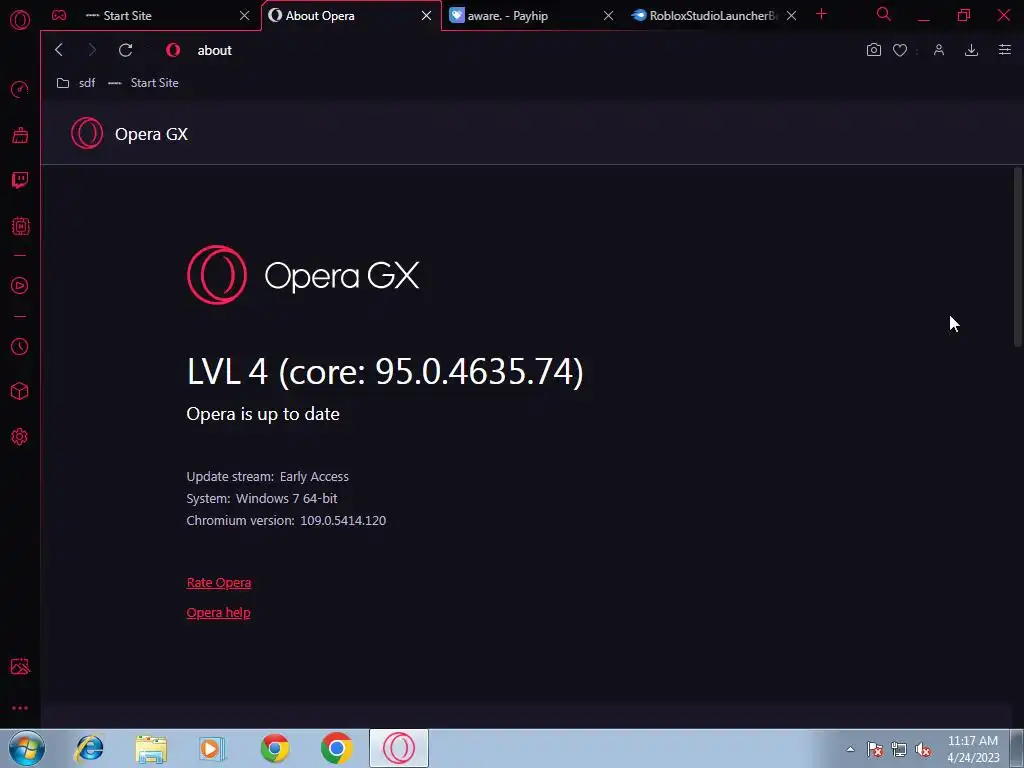1024x768 pixels.
Task: Open Settings gear in sidebar
Action: pyautogui.click(x=20, y=437)
